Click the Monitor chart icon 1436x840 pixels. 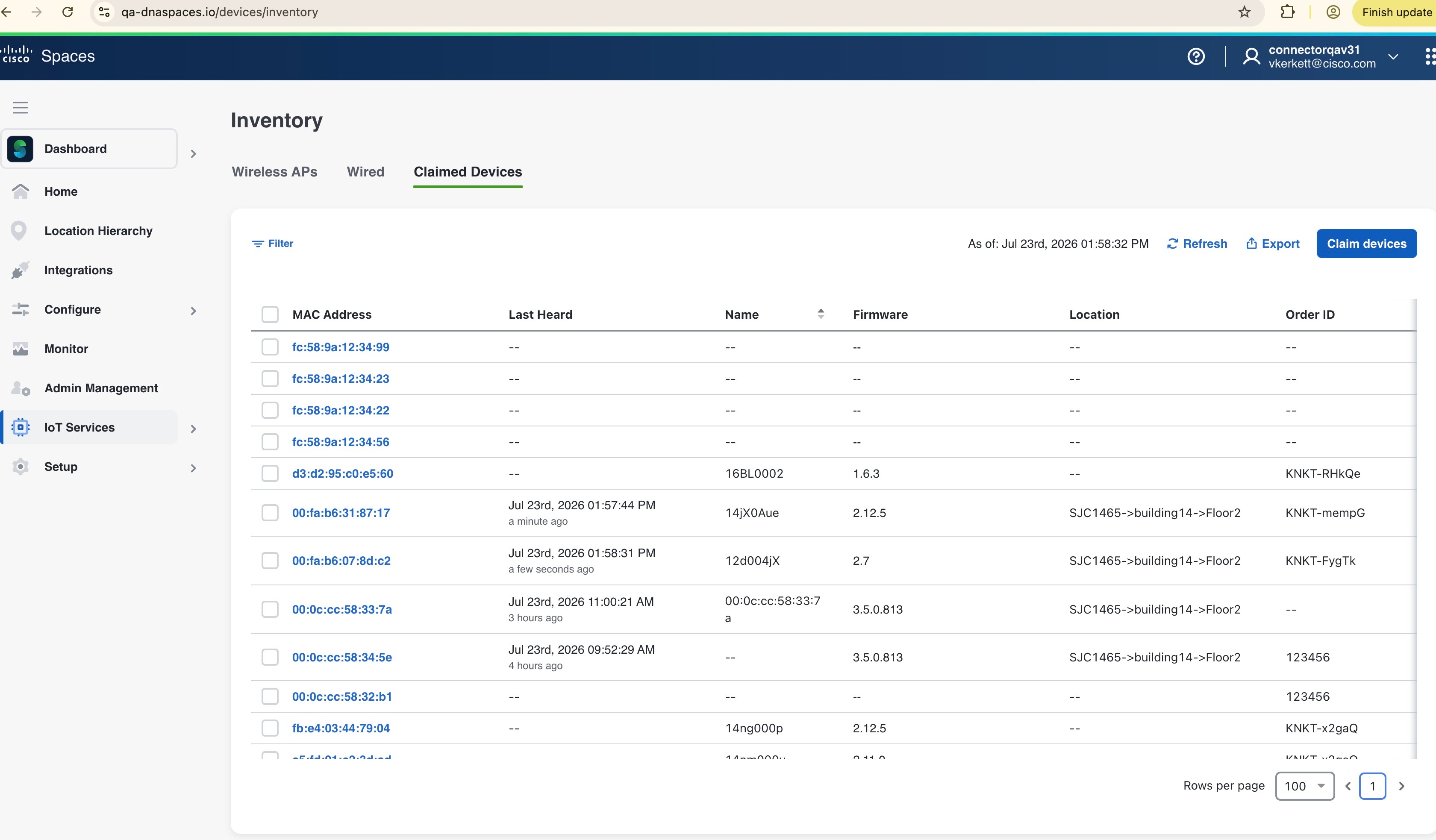[x=20, y=349]
